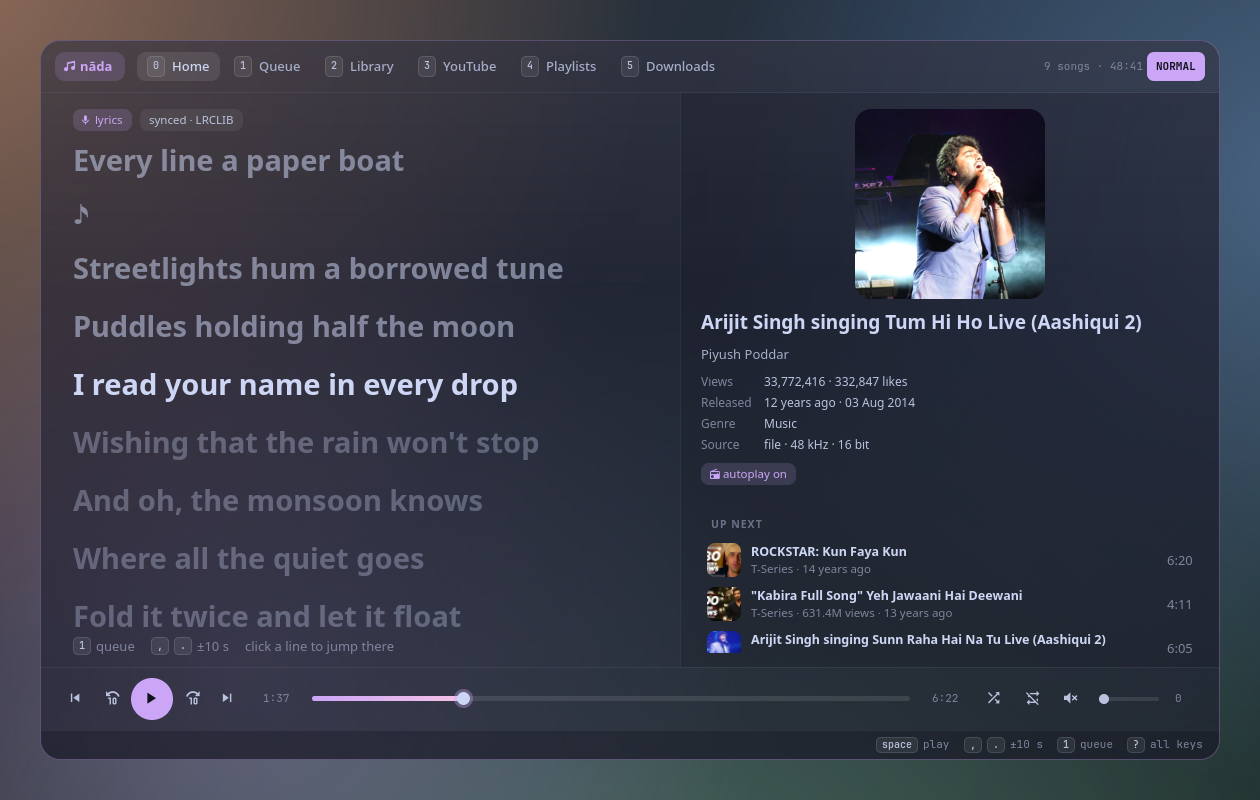Click the NORMAL mode badge

click(x=1176, y=66)
